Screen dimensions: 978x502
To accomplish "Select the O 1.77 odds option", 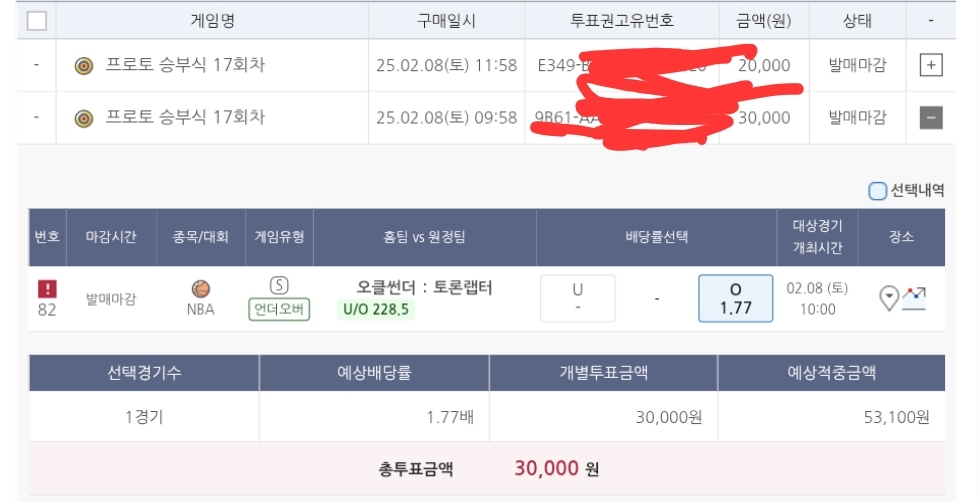I will pos(735,298).
